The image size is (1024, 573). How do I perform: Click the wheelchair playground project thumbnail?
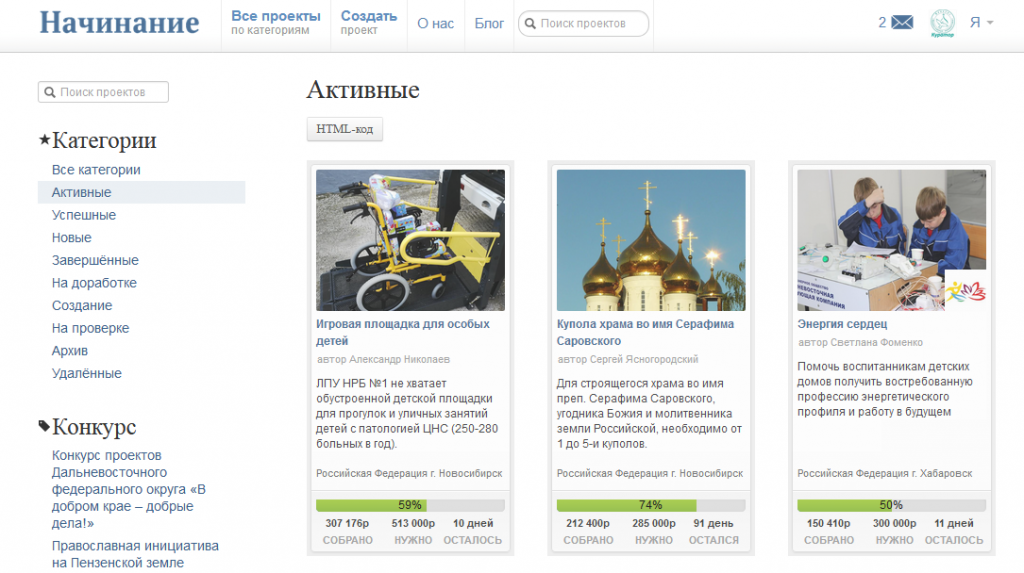click(x=410, y=240)
